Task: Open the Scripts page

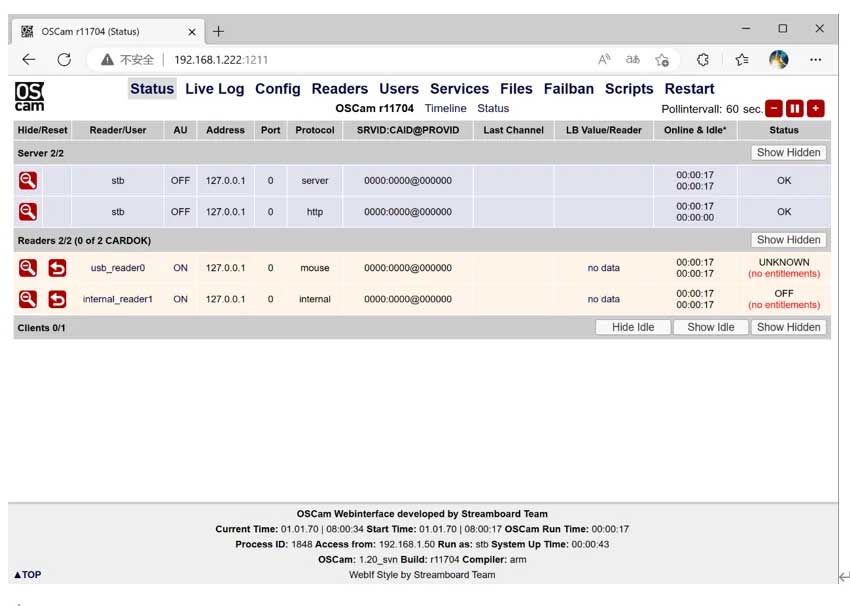Action: pos(629,89)
